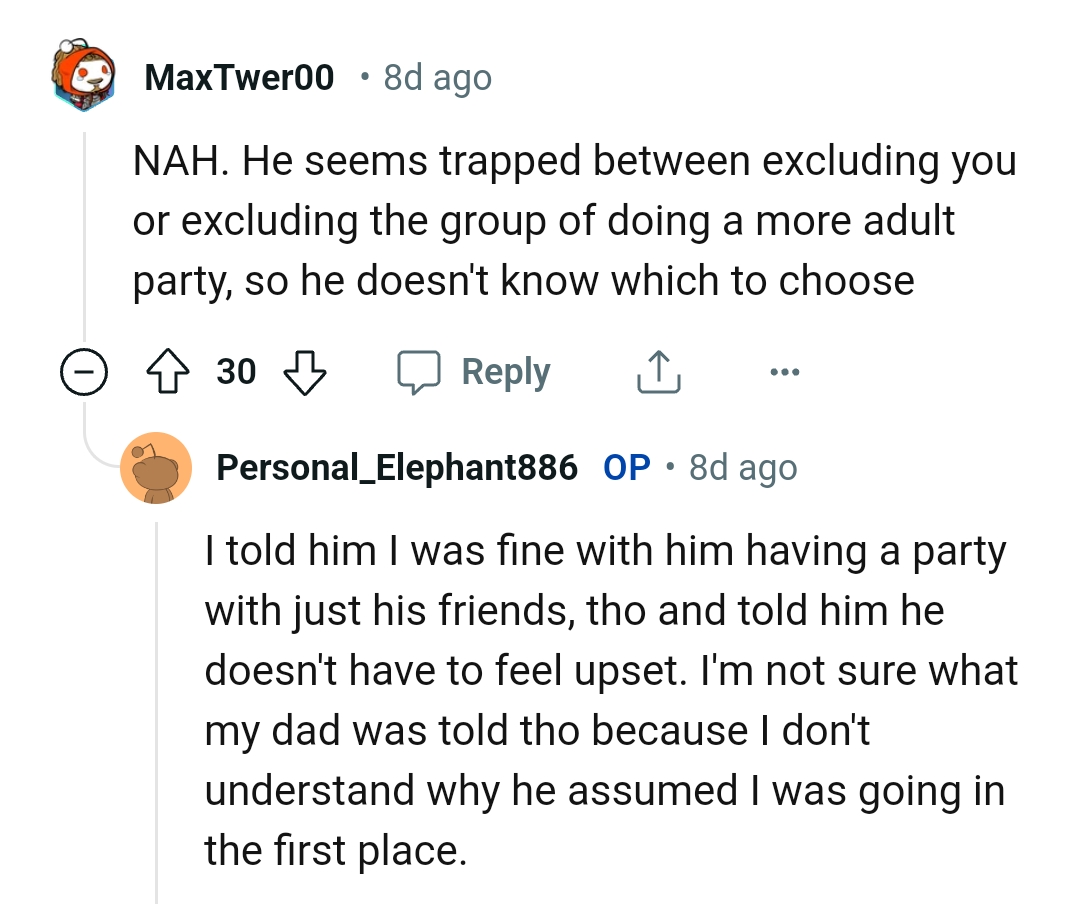This screenshot has width=1080, height=904.
Task: Open the three-dot more options menu
Action: [x=785, y=372]
